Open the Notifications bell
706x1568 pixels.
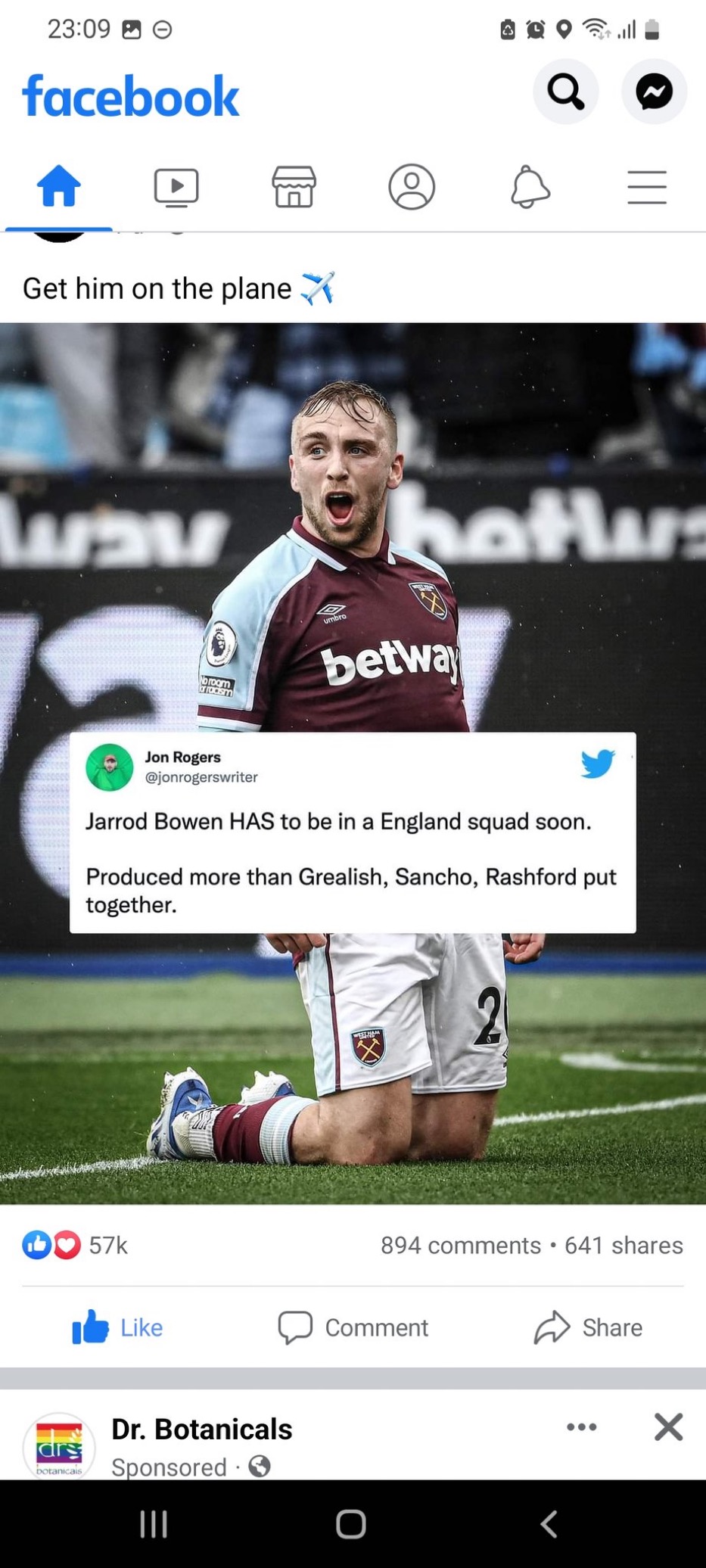pos(530,186)
